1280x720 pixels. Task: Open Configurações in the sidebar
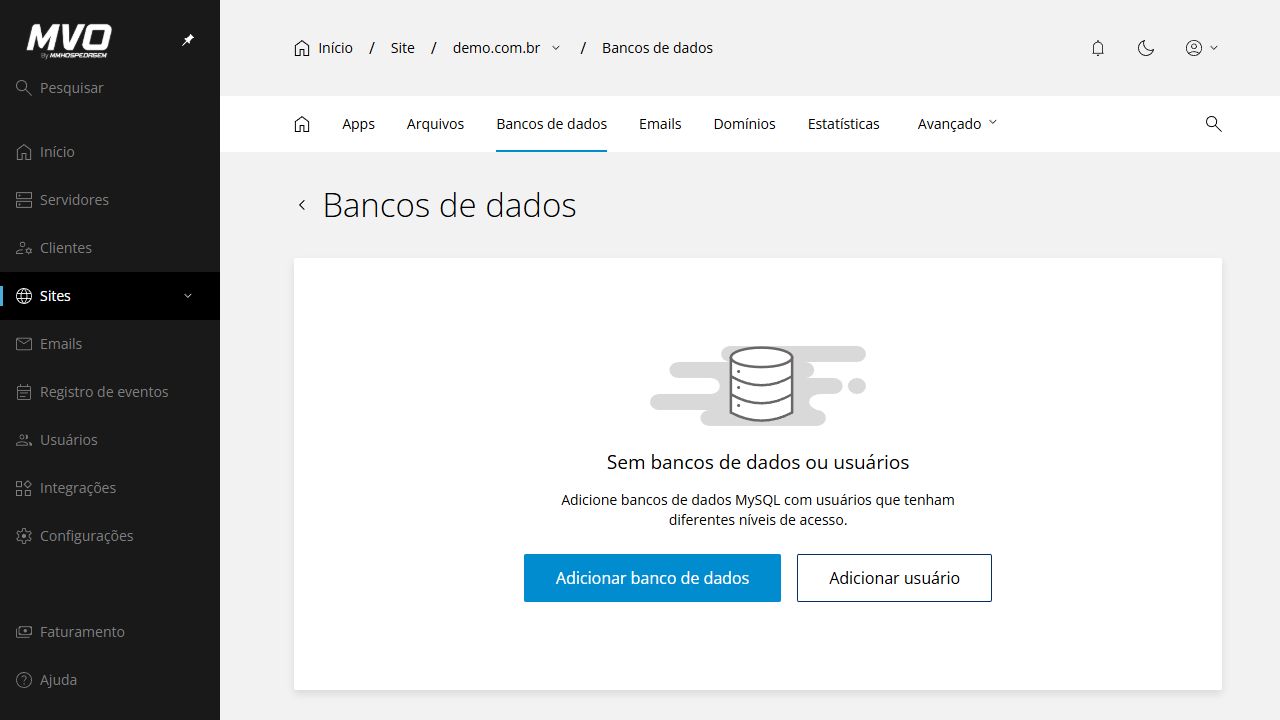coord(110,536)
